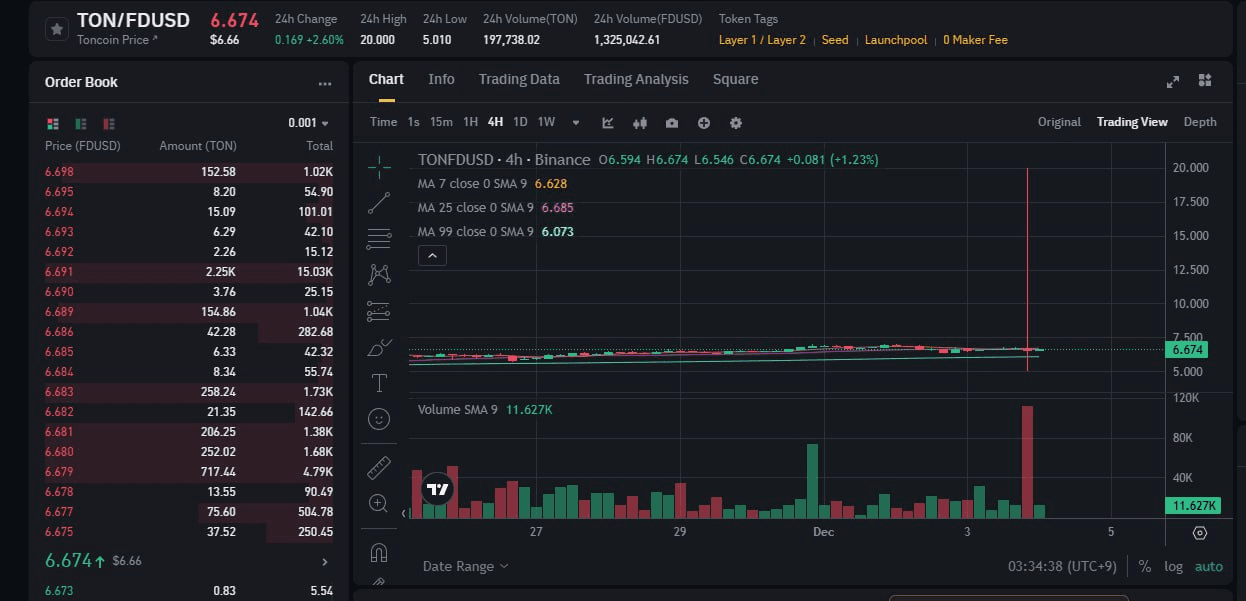Activate the magnet snap mode
This screenshot has width=1246, height=601.
click(x=379, y=552)
